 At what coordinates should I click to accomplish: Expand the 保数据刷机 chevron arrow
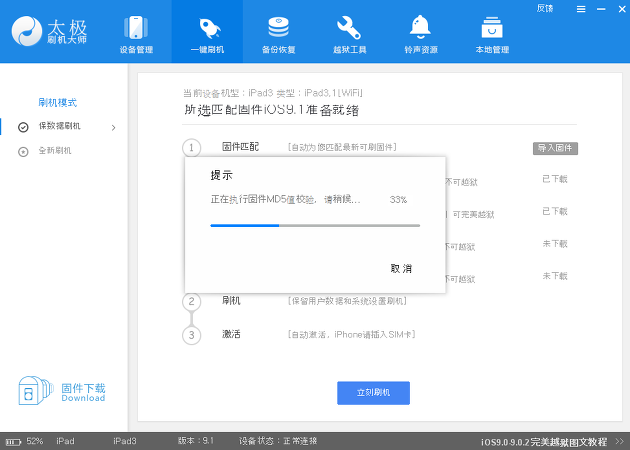coord(113,127)
